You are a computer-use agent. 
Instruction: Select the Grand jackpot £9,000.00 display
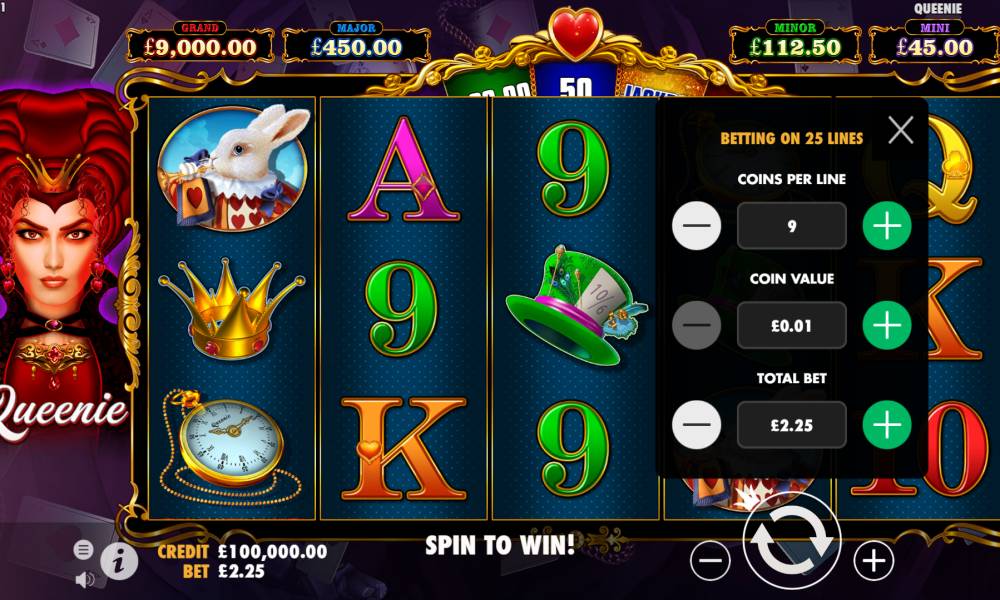(200, 42)
